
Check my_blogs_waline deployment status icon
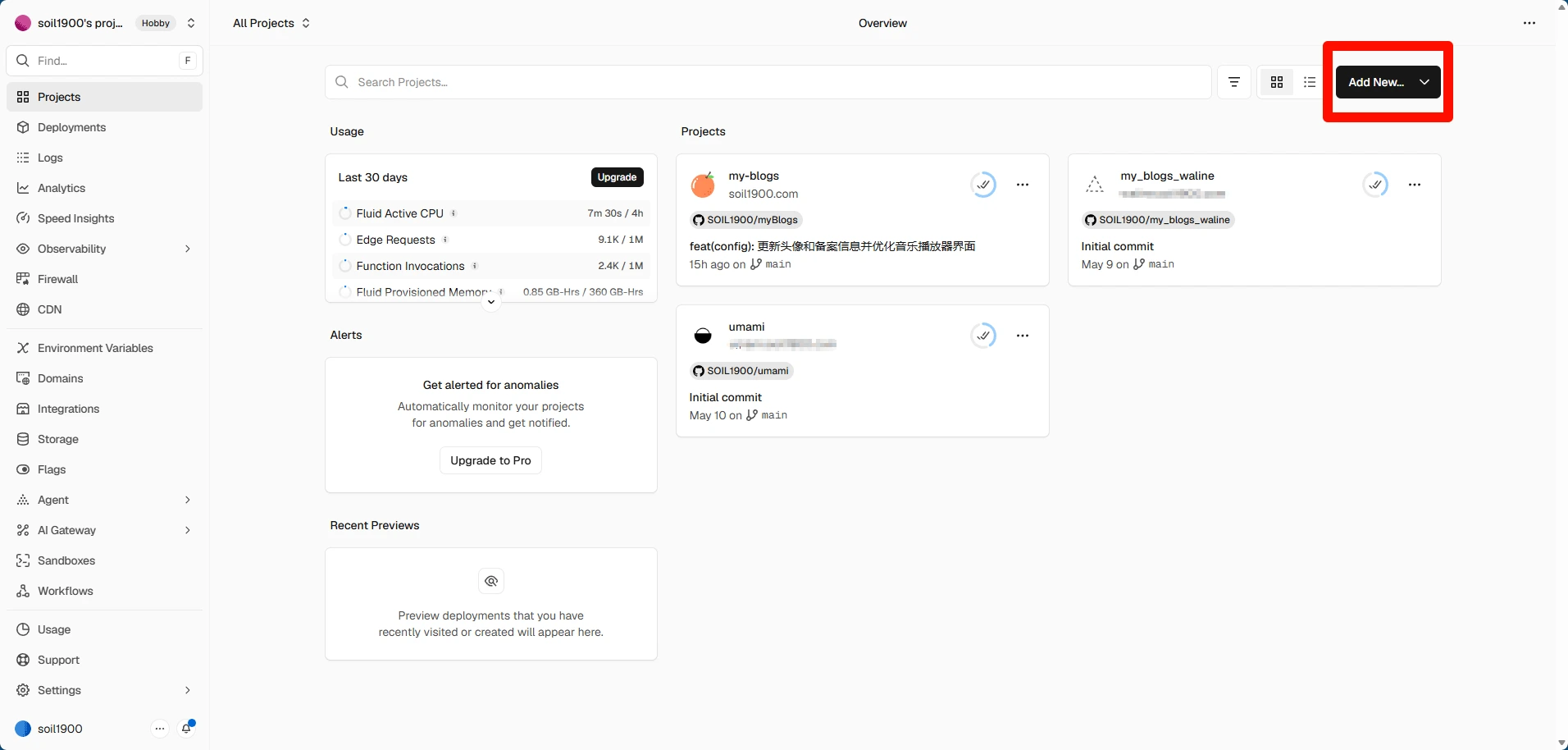point(1375,185)
